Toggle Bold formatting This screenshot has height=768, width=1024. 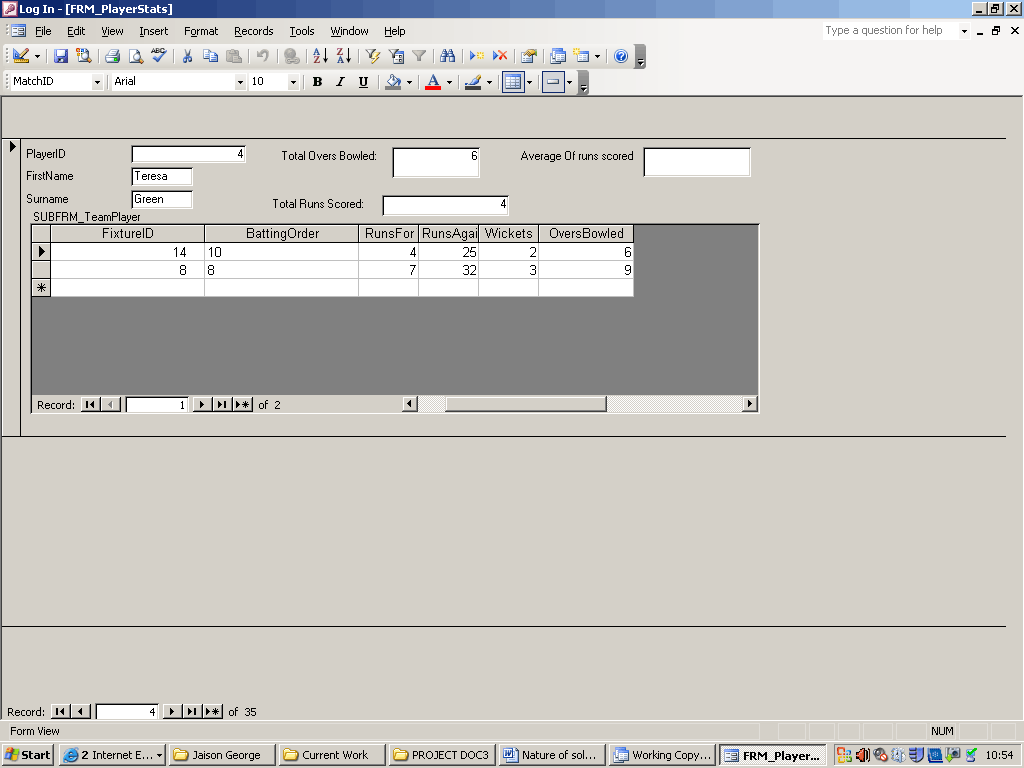click(x=317, y=82)
